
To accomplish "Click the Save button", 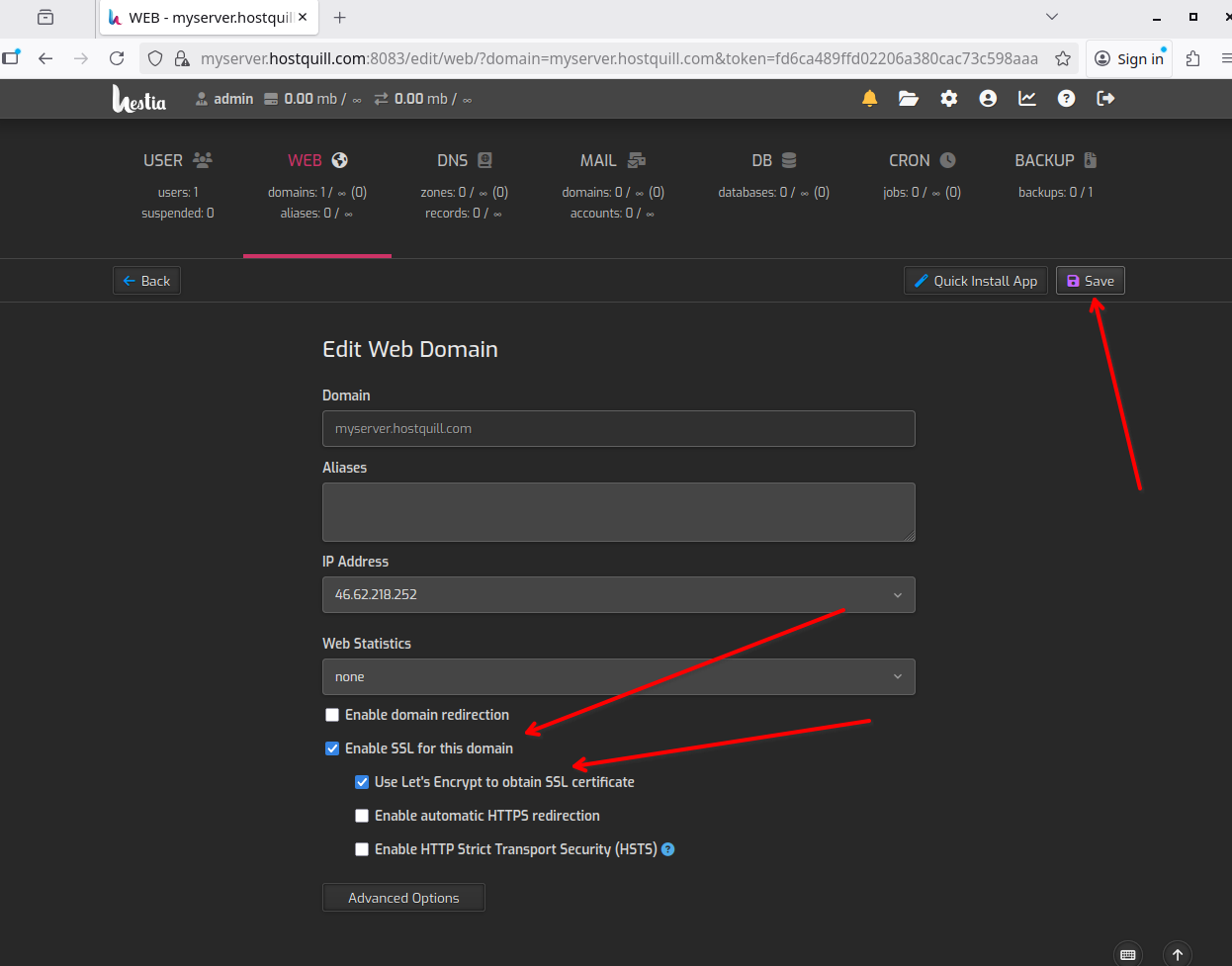I will click(1090, 280).
